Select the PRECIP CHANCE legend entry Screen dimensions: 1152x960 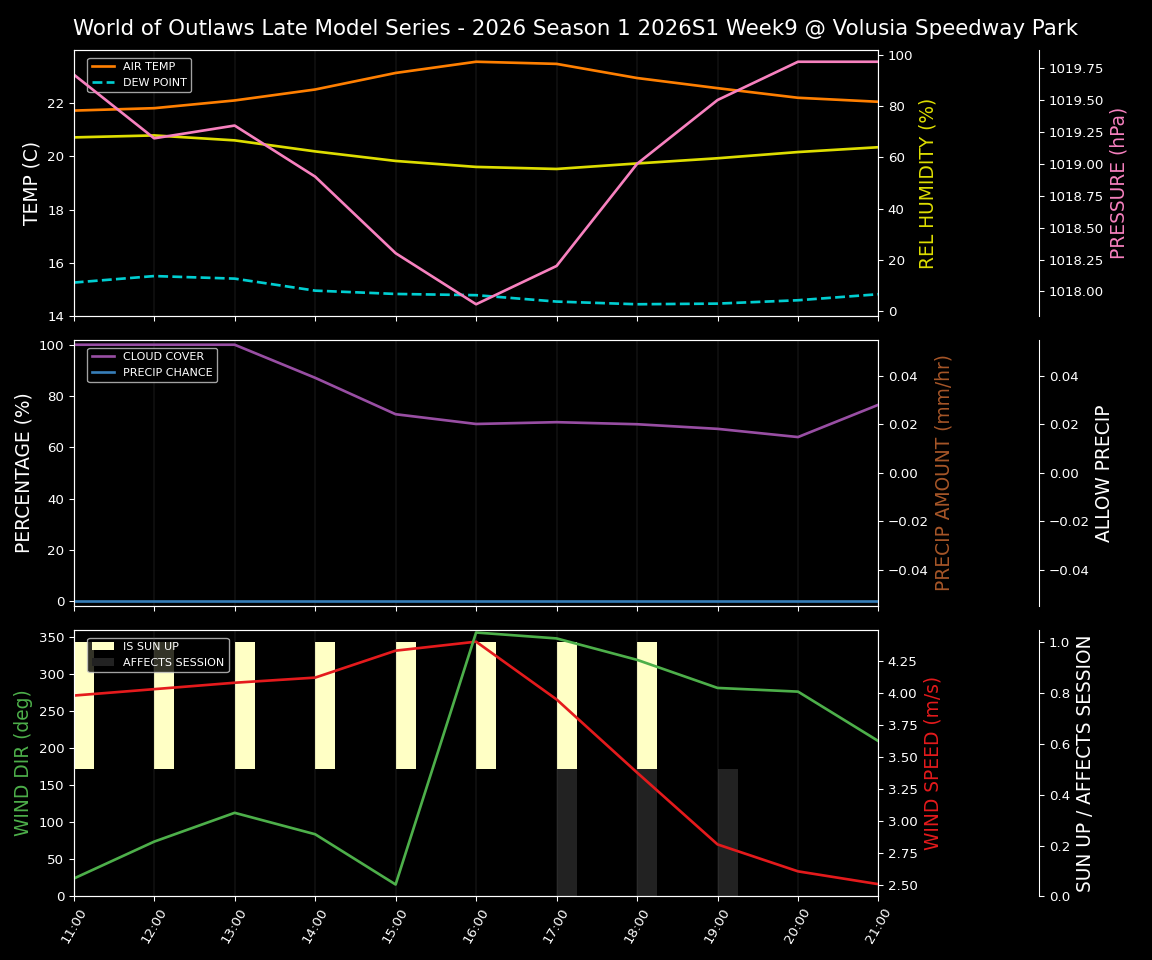pos(166,371)
